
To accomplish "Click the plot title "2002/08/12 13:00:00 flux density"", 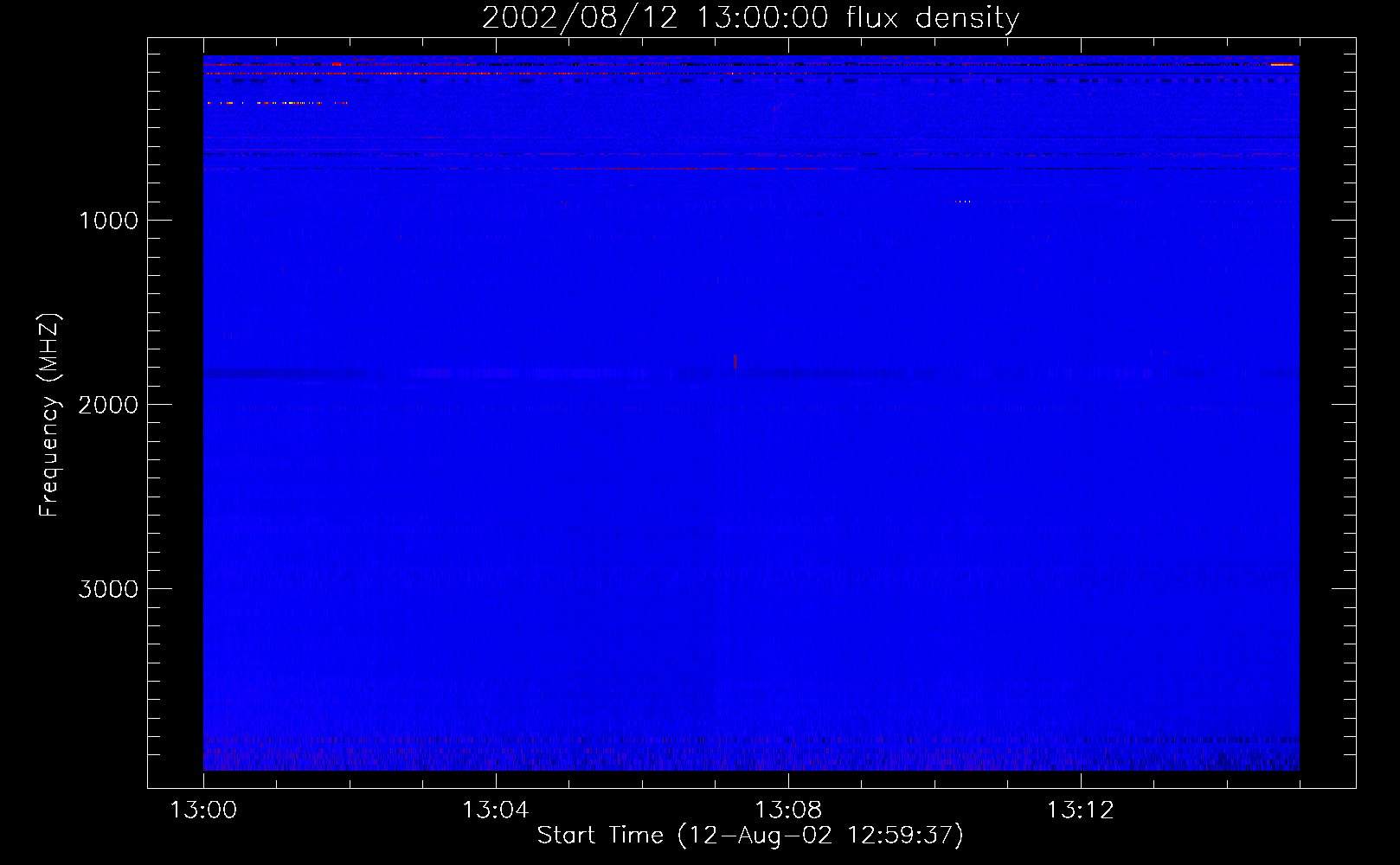I will 750,18.
